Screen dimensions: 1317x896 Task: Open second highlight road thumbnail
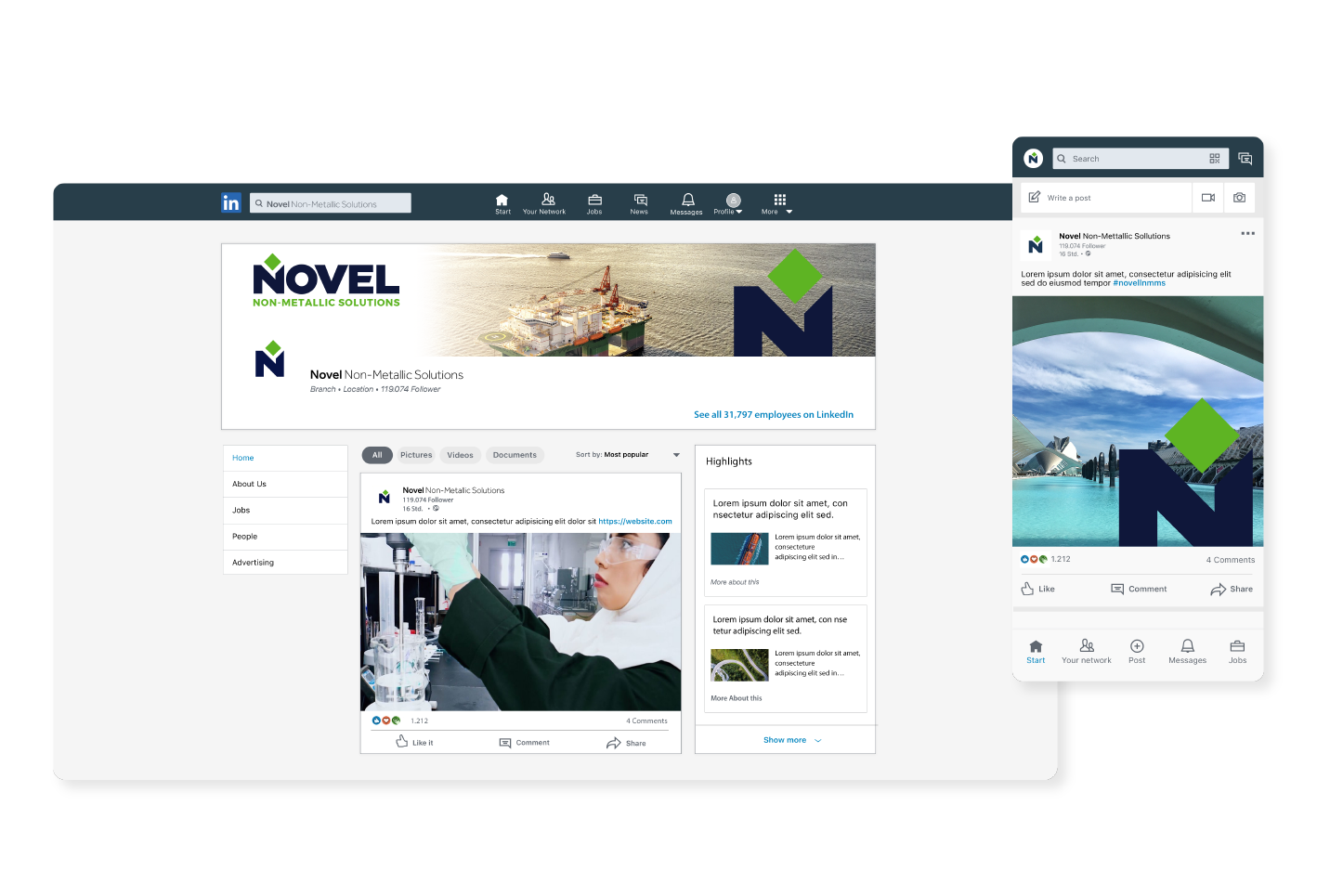[x=739, y=665]
